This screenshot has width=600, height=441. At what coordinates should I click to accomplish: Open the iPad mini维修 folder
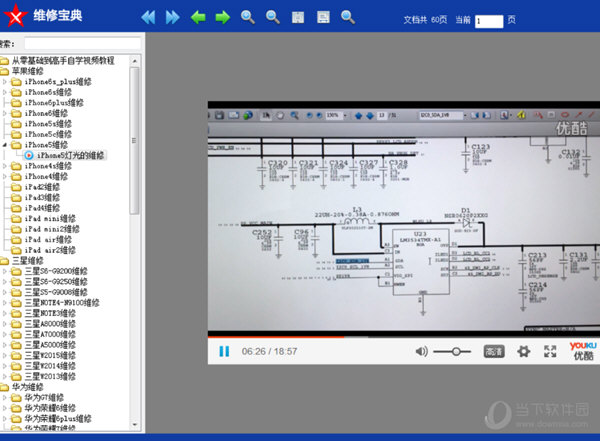coord(50,219)
